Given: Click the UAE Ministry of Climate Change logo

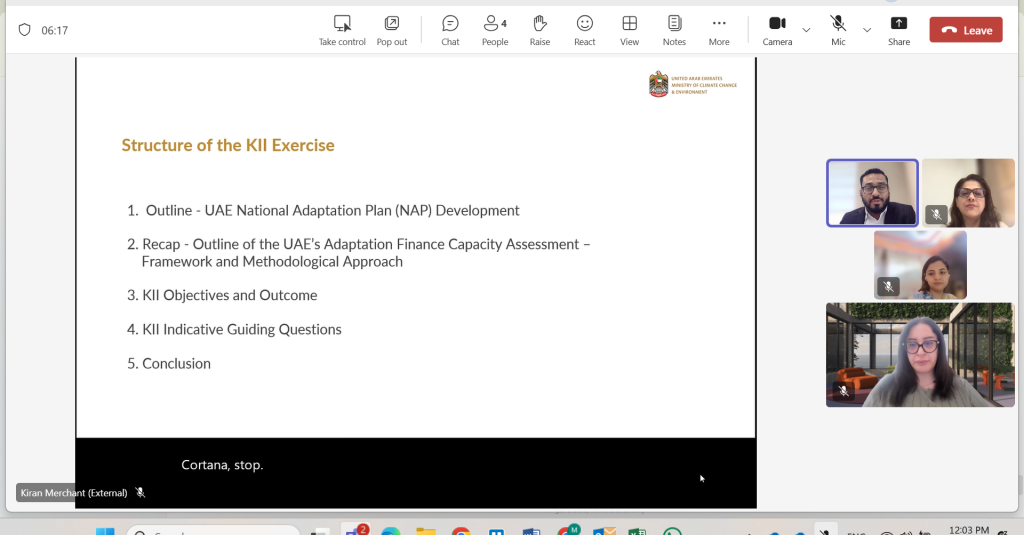Looking at the screenshot, I should 693,84.
